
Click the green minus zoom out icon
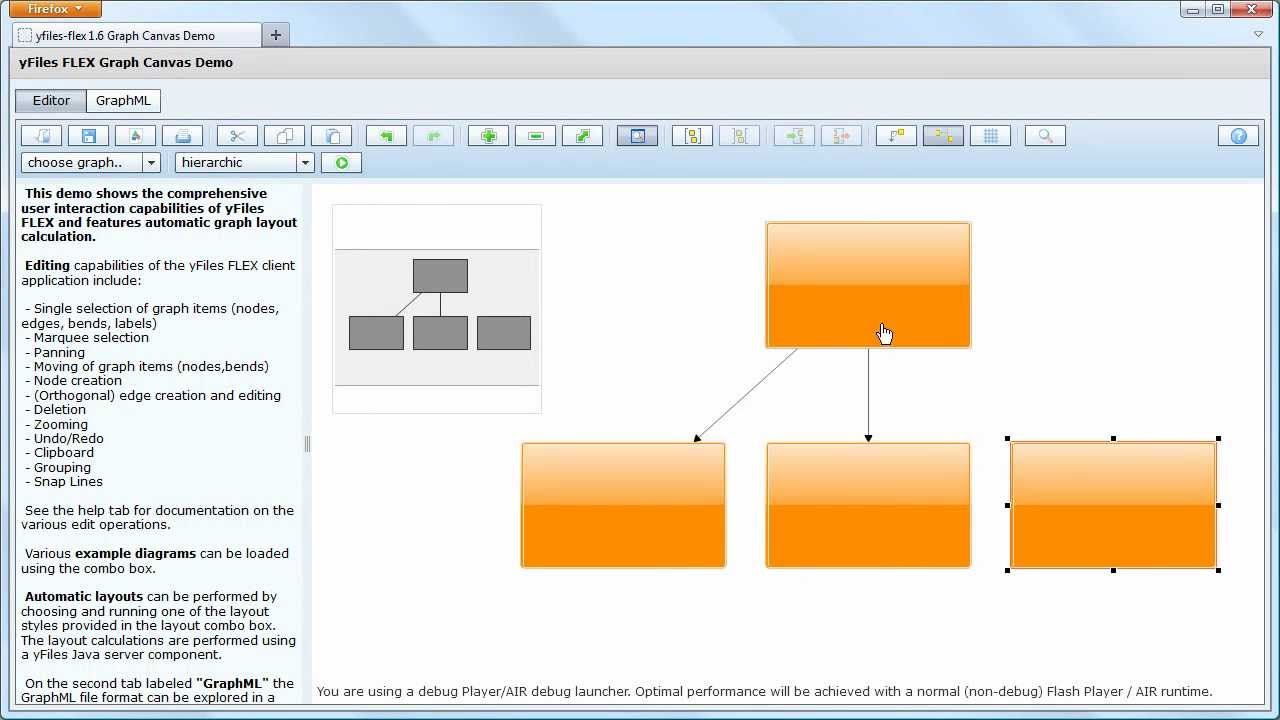[x=535, y=136]
